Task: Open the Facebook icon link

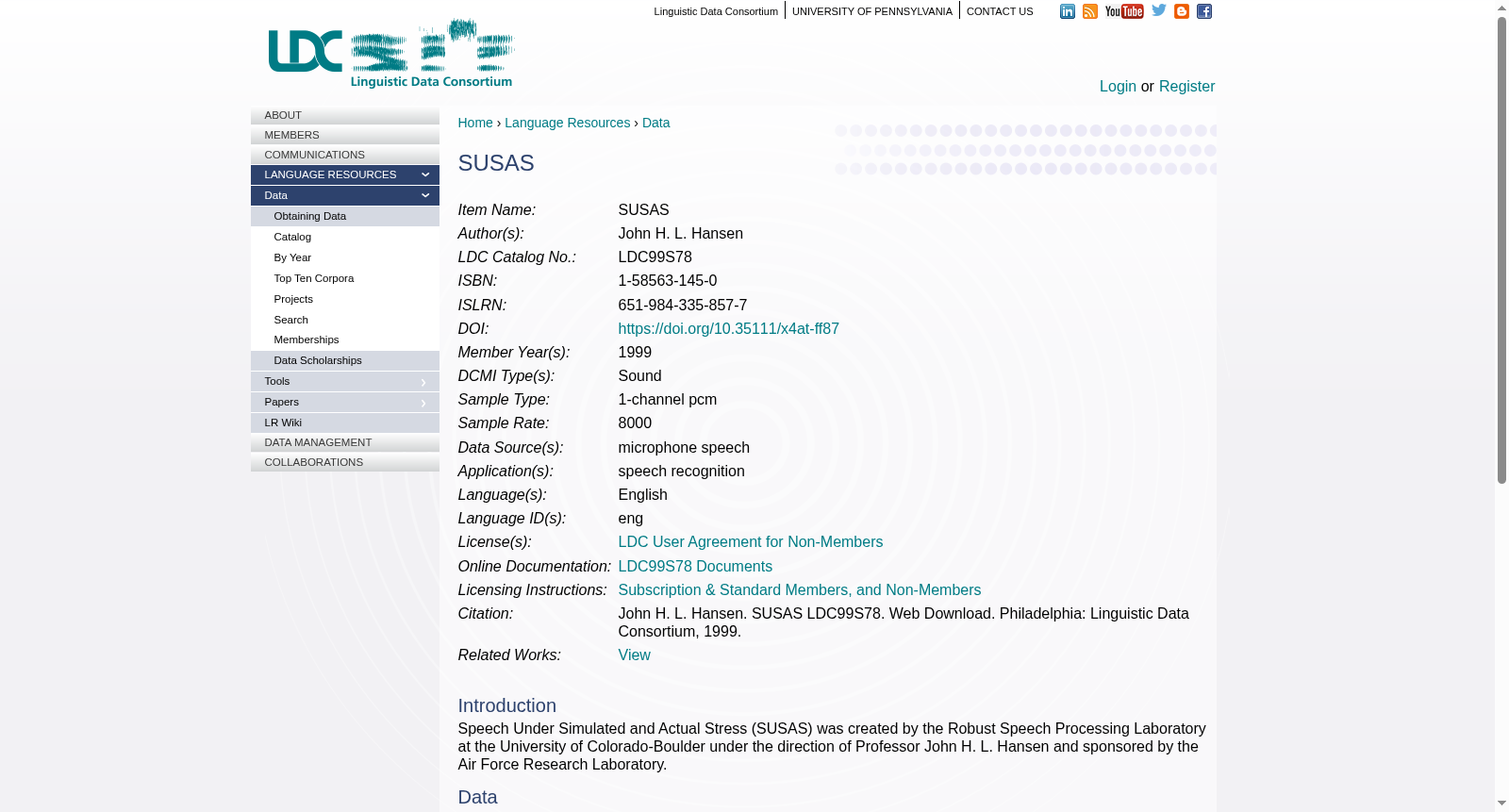Action: coord(1204,11)
